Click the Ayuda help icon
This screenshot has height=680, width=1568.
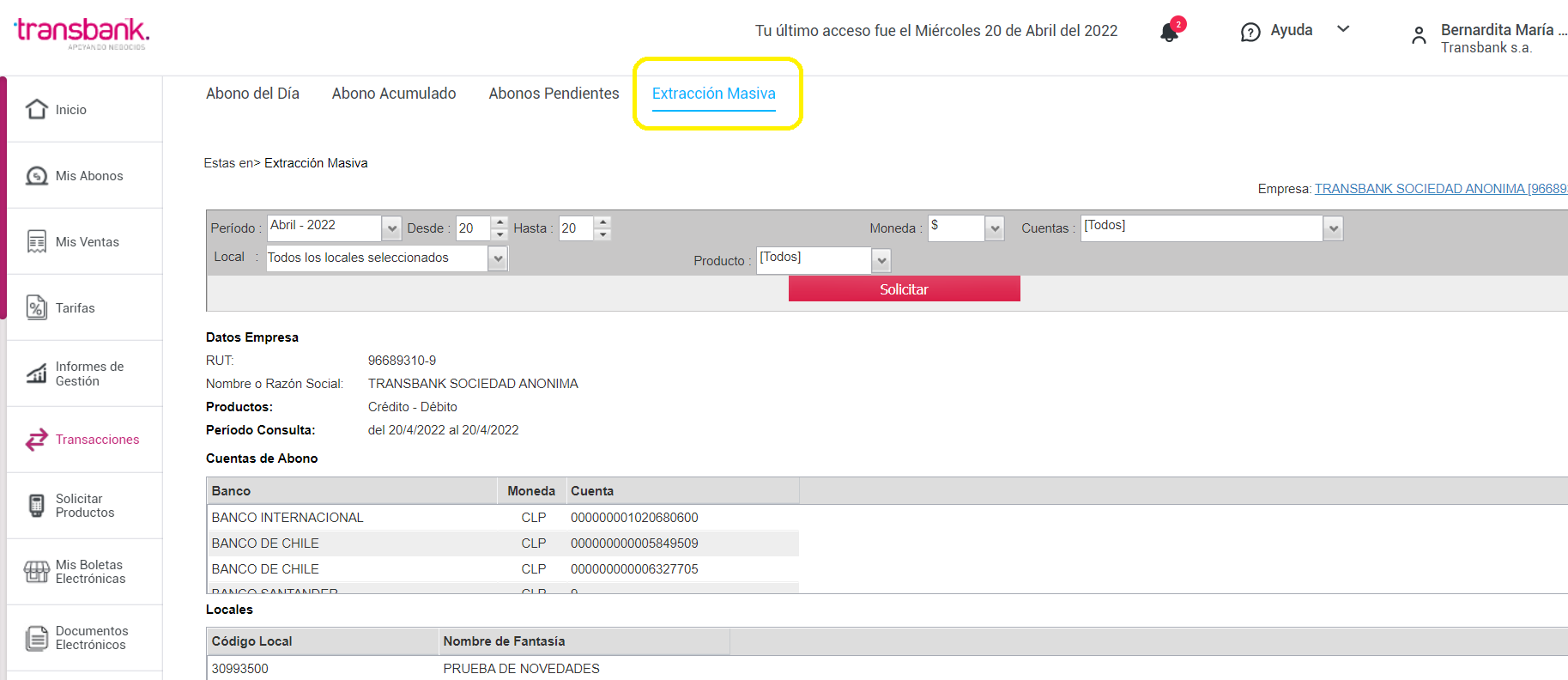point(1250,32)
